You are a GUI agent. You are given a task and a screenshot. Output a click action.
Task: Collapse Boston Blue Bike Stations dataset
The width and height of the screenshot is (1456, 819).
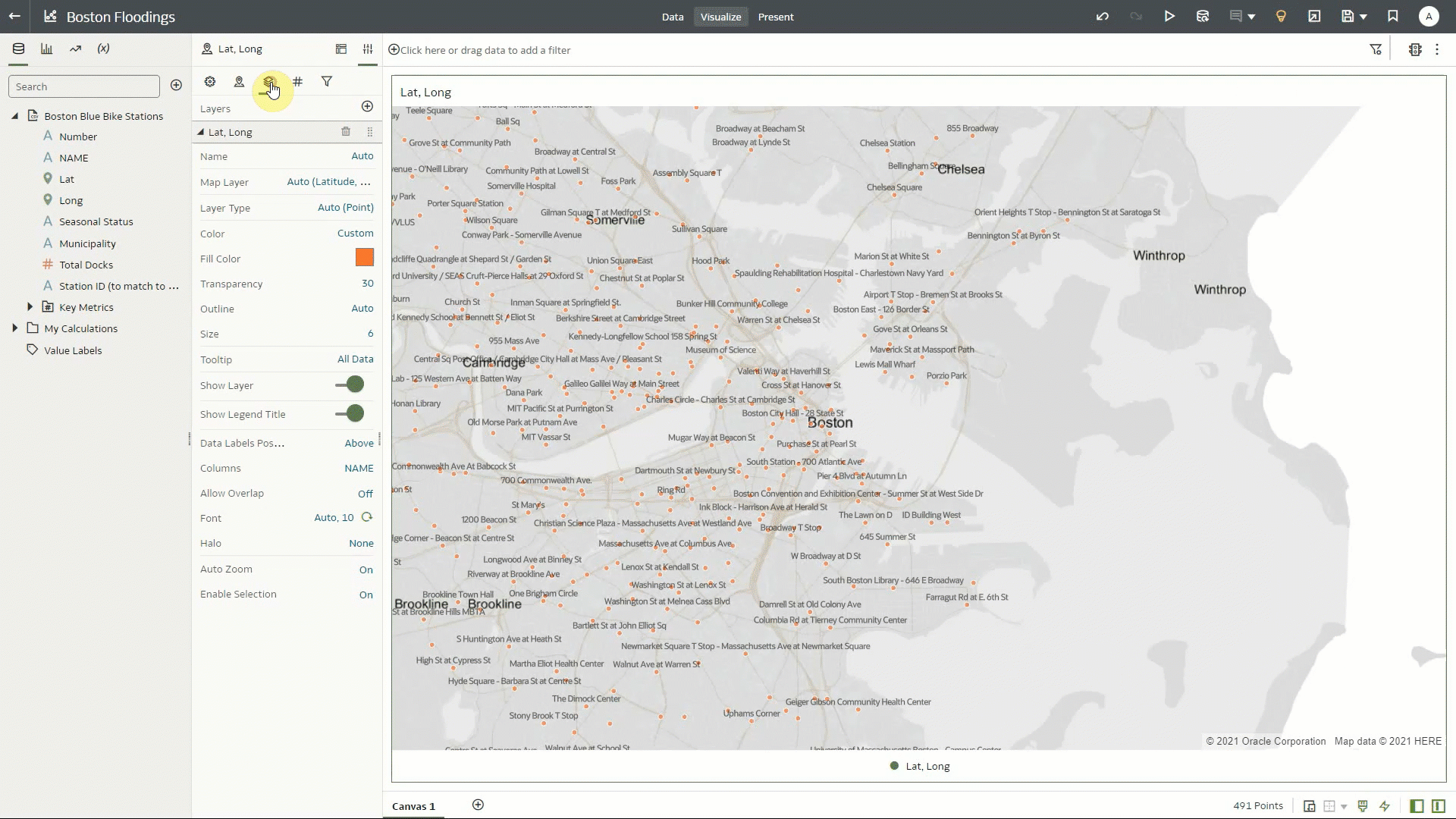15,115
